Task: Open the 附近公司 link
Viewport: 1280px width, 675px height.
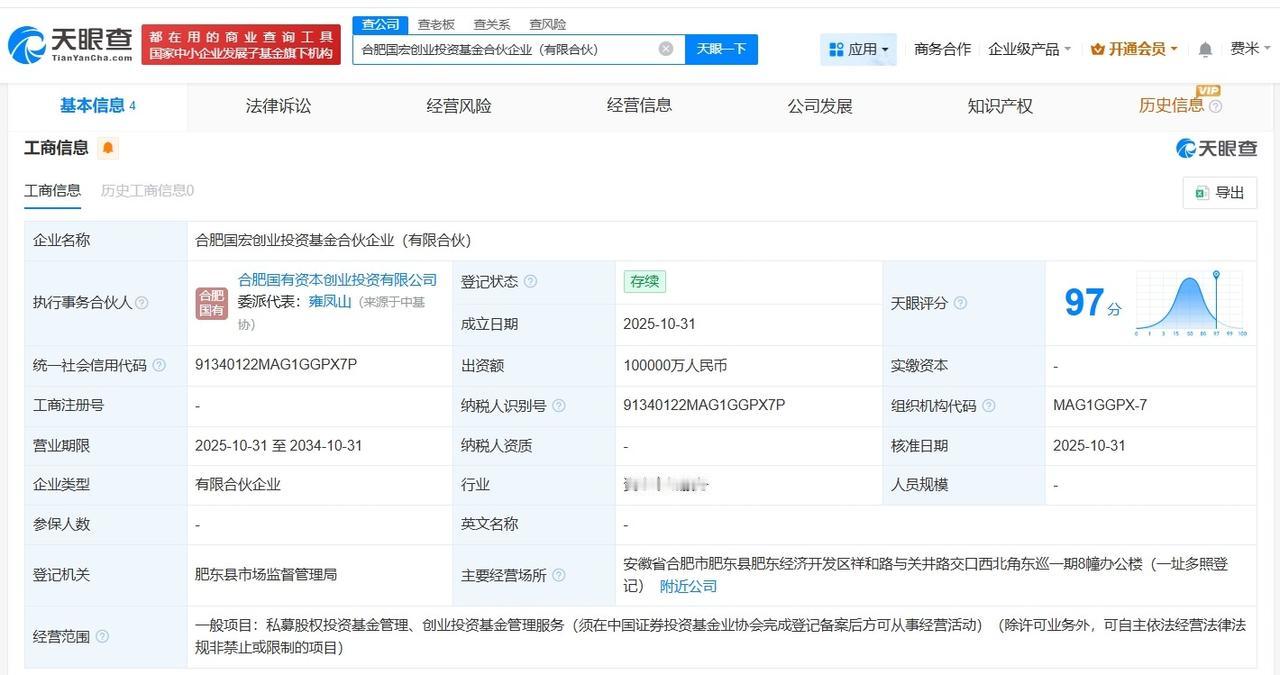Action: pyautogui.click(x=688, y=584)
